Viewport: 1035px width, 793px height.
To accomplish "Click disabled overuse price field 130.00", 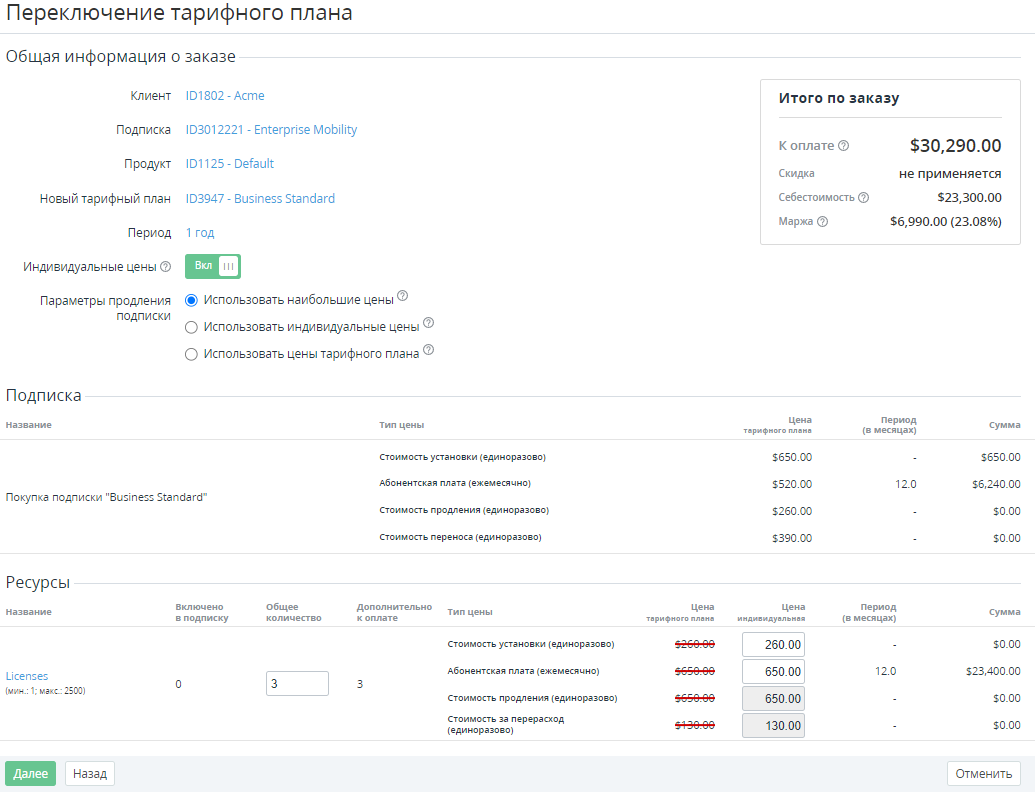I will (x=773, y=726).
